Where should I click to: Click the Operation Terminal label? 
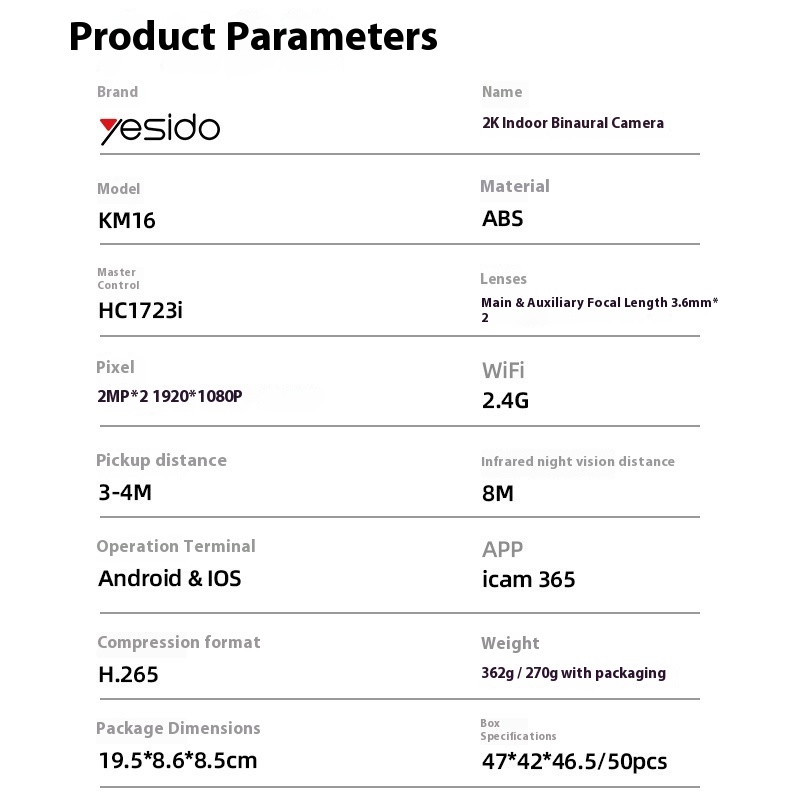[x=176, y=546]
